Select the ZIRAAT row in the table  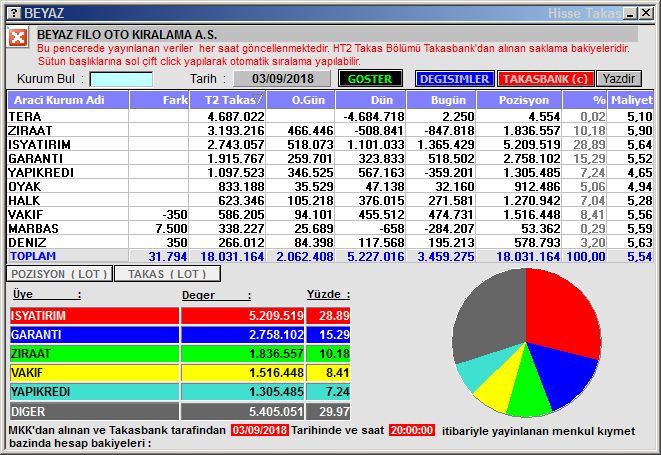click(330, 130)
